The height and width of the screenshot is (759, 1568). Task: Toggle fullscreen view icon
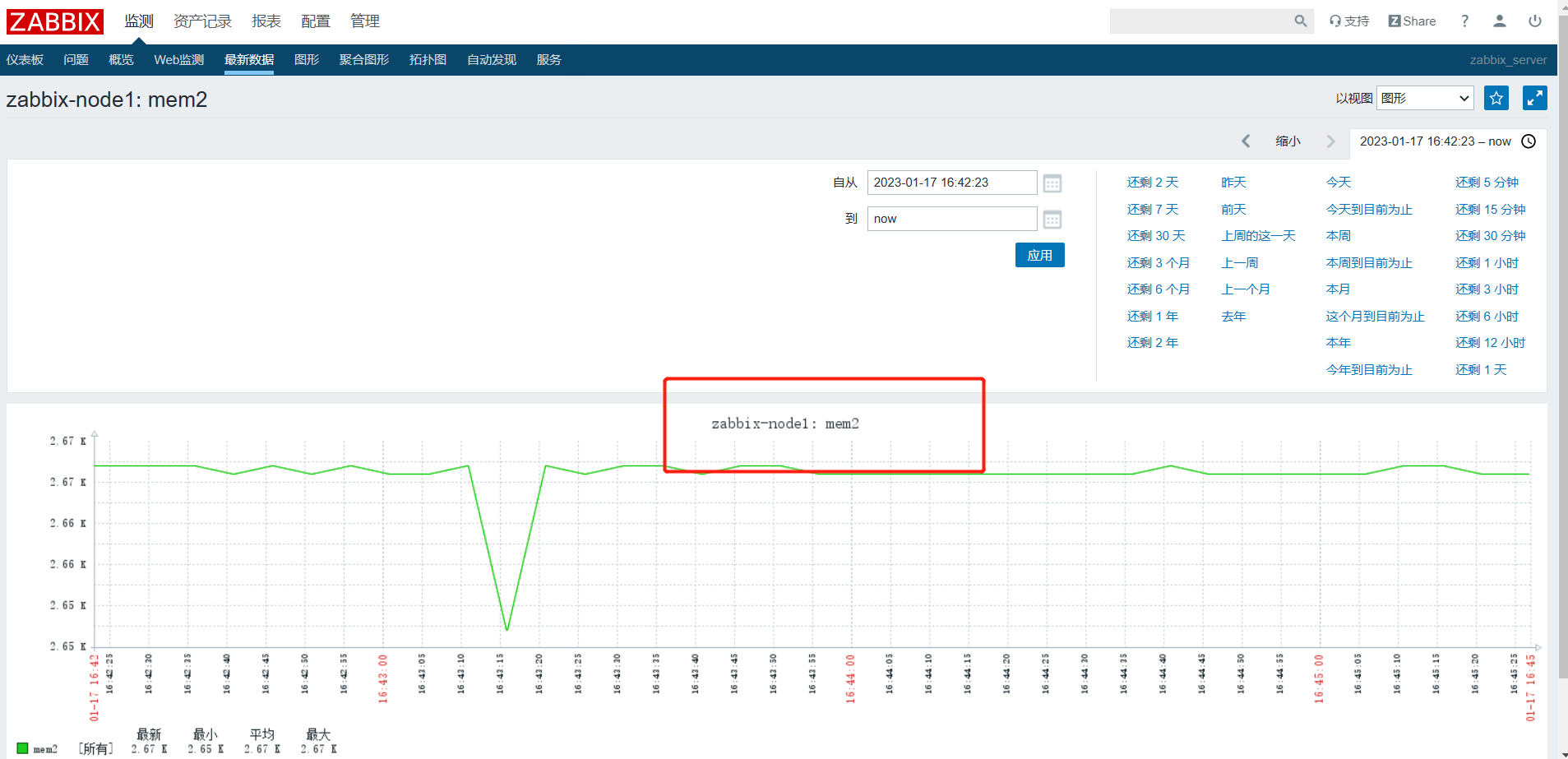[1535, 98]
